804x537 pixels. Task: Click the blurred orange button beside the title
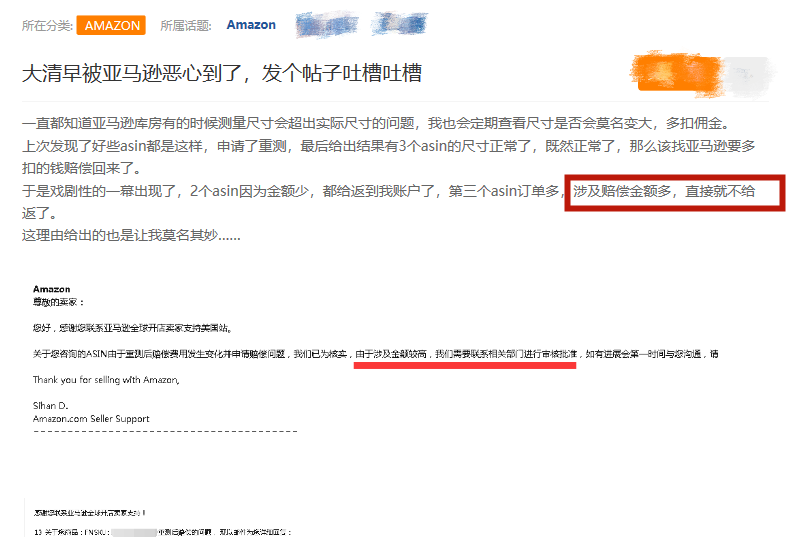pos(678,74)
